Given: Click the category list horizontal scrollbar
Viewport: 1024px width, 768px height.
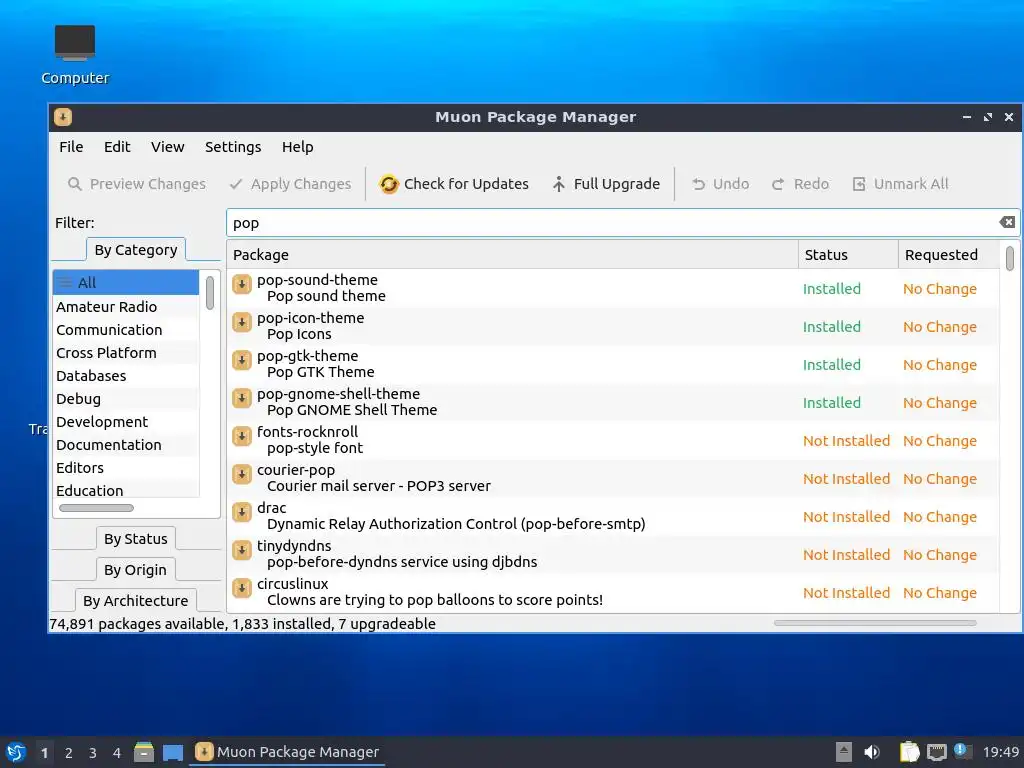Looking at the screenshot, I should click(96, 508).
